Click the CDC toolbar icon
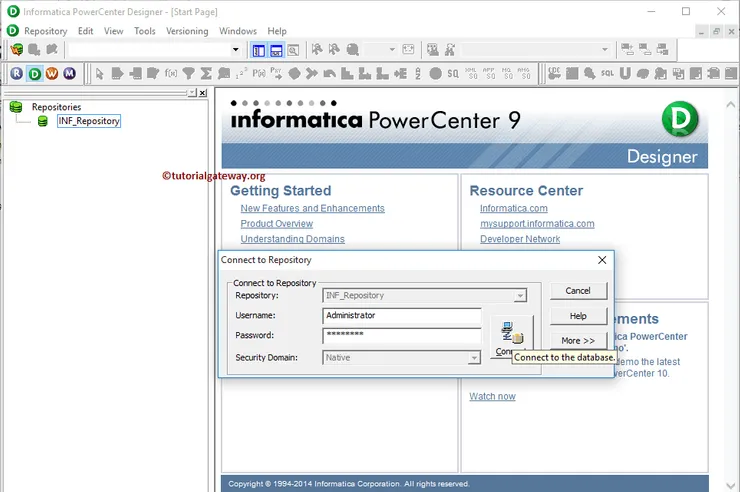 (x=555, y=74)
